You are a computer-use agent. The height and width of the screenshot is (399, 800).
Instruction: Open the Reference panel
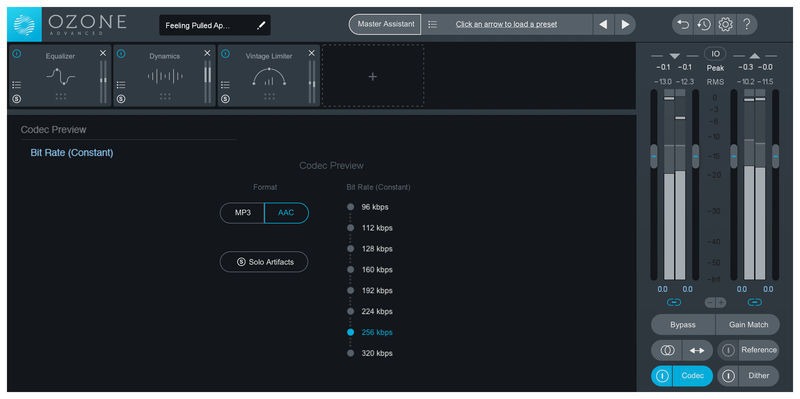(x=759, y=350)
